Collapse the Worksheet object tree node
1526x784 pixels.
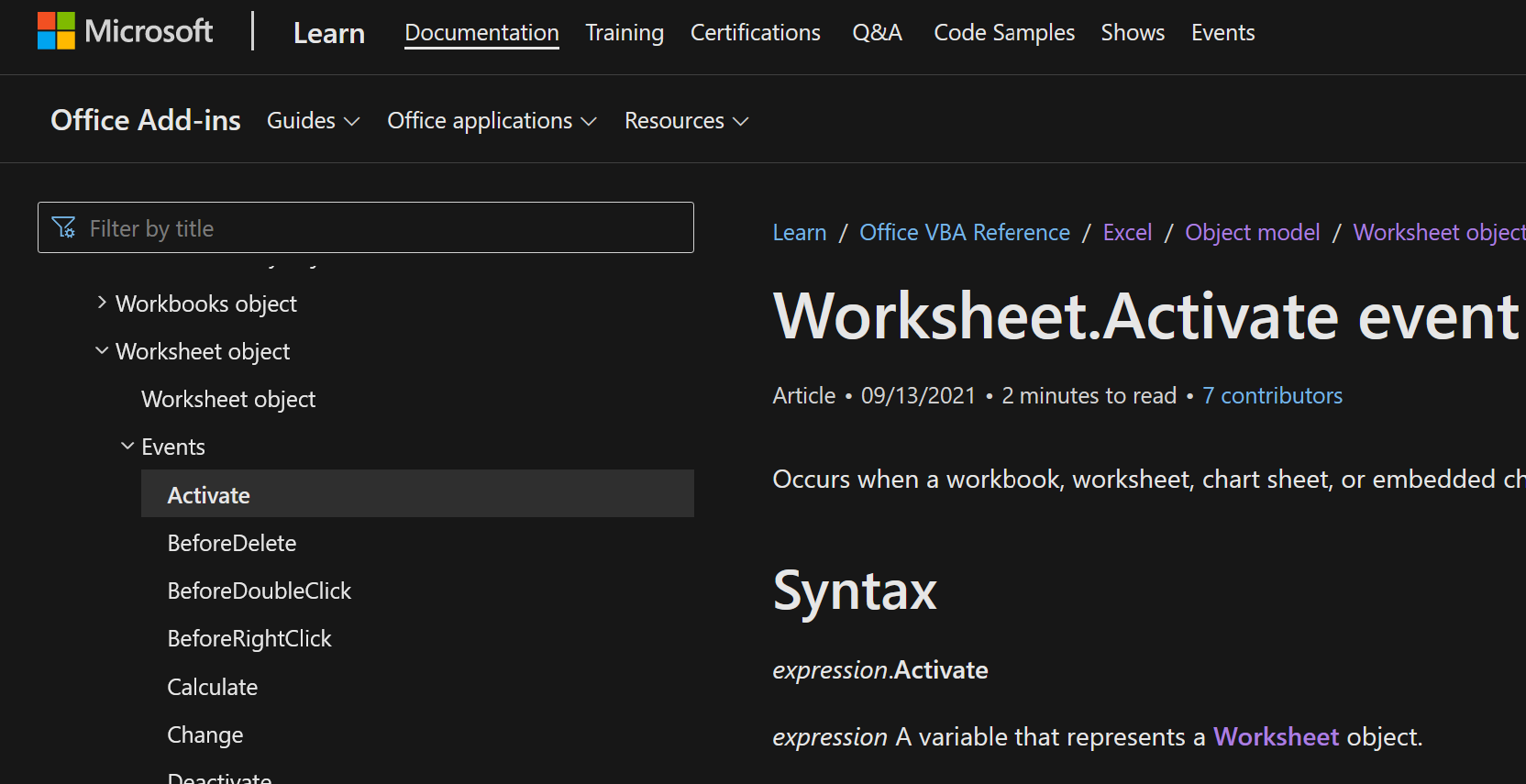point(102,350)
